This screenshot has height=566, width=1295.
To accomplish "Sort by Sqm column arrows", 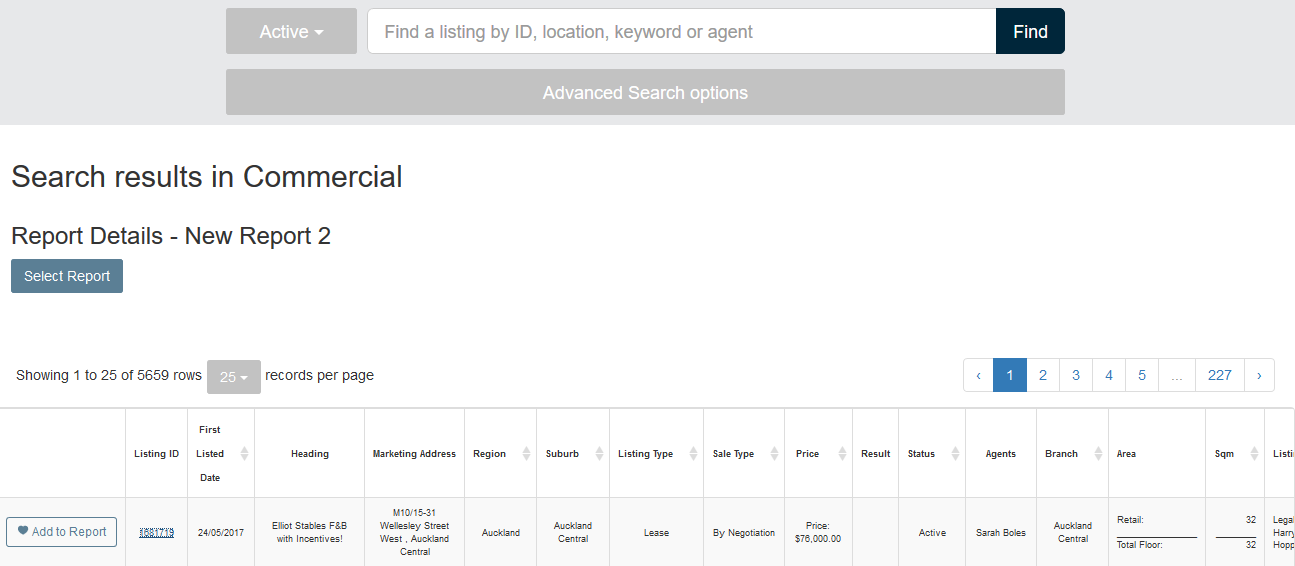I will point(1254,454).
